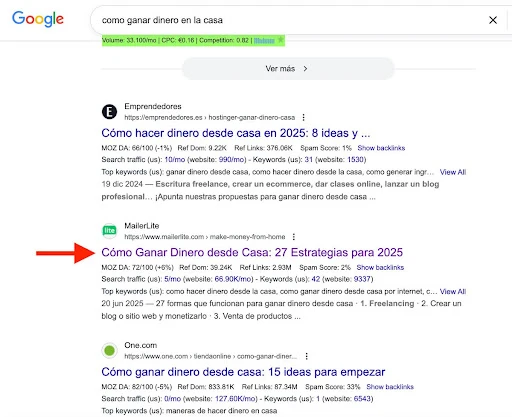Click the One.com green circle favicon
This screenshot has height=417, width=512.
click(109, 350)
